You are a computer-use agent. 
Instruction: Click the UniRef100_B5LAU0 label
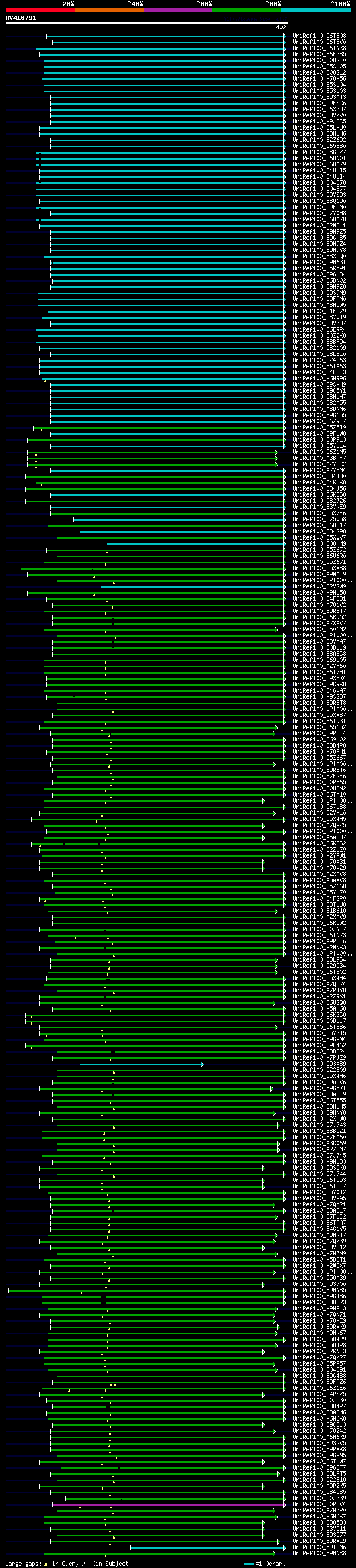point(319,127)
